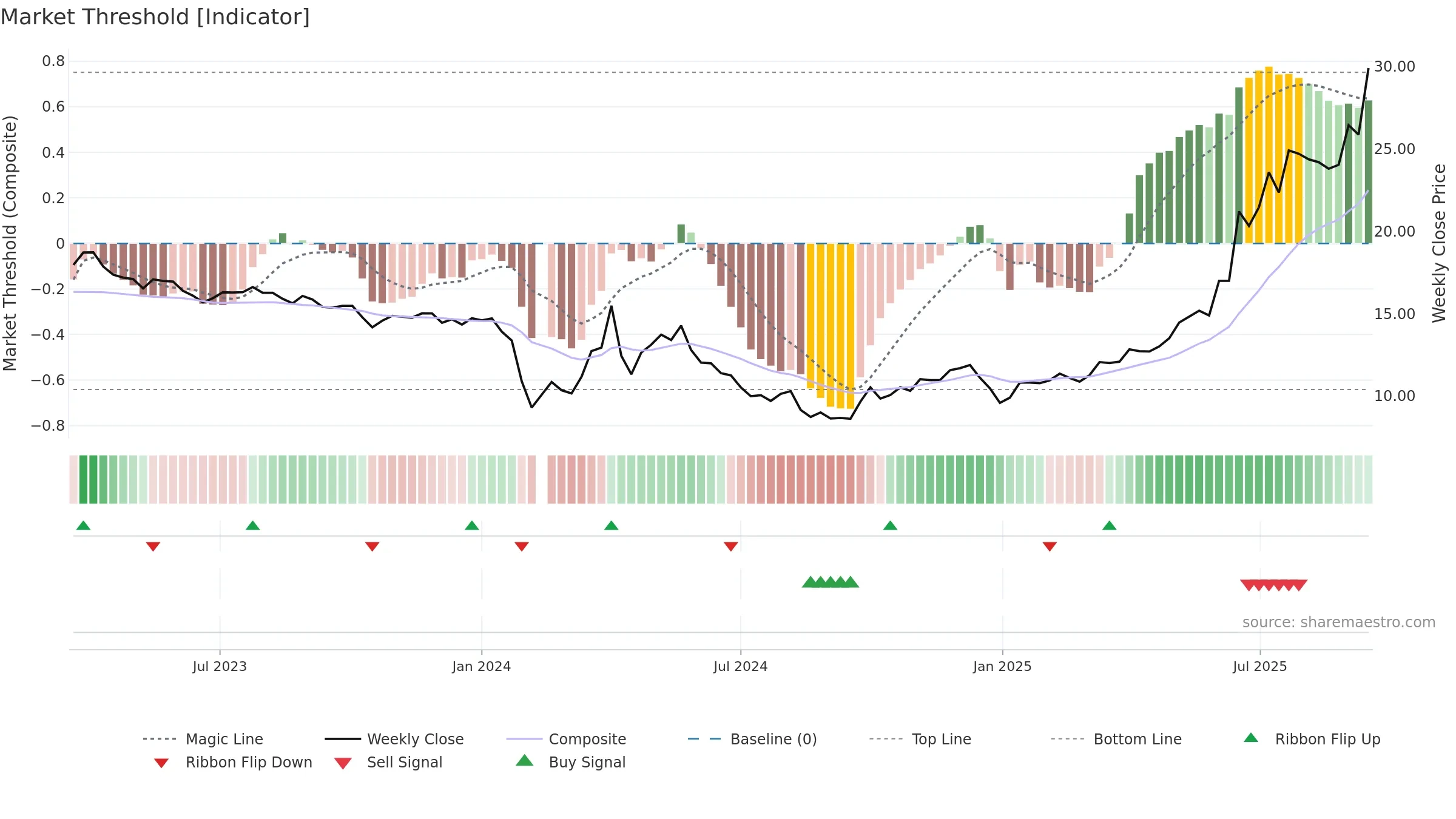
Task: Click the 0.8 left axis tick label
Action: click(53, 61)
